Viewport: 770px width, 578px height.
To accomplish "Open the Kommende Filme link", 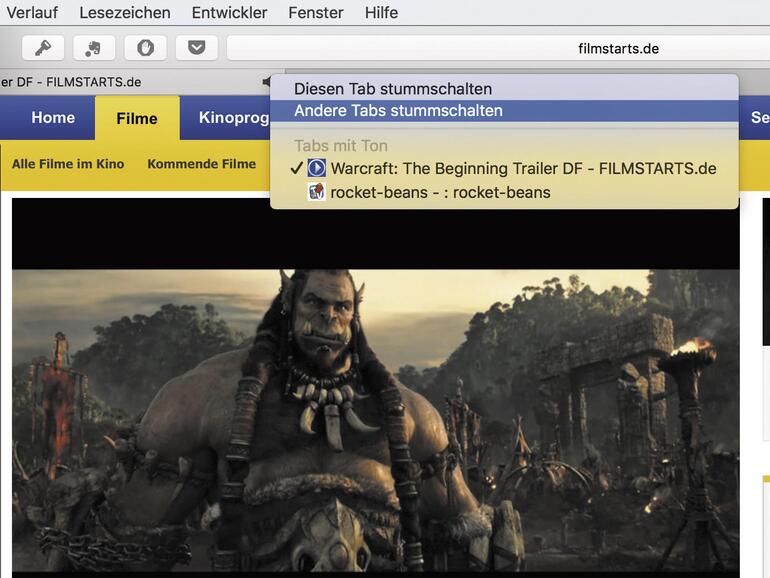I will (x=201, y=164).
